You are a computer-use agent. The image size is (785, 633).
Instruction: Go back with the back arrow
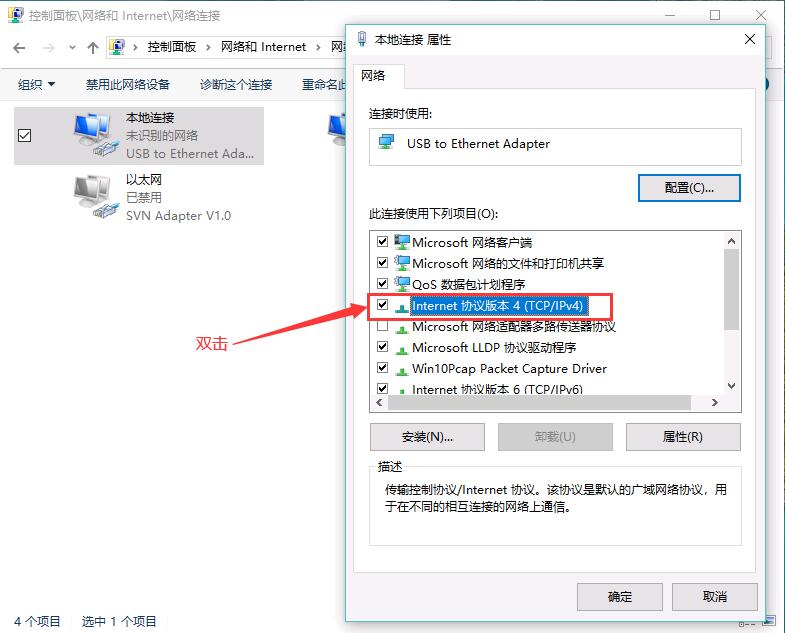[x=19, y=48]
